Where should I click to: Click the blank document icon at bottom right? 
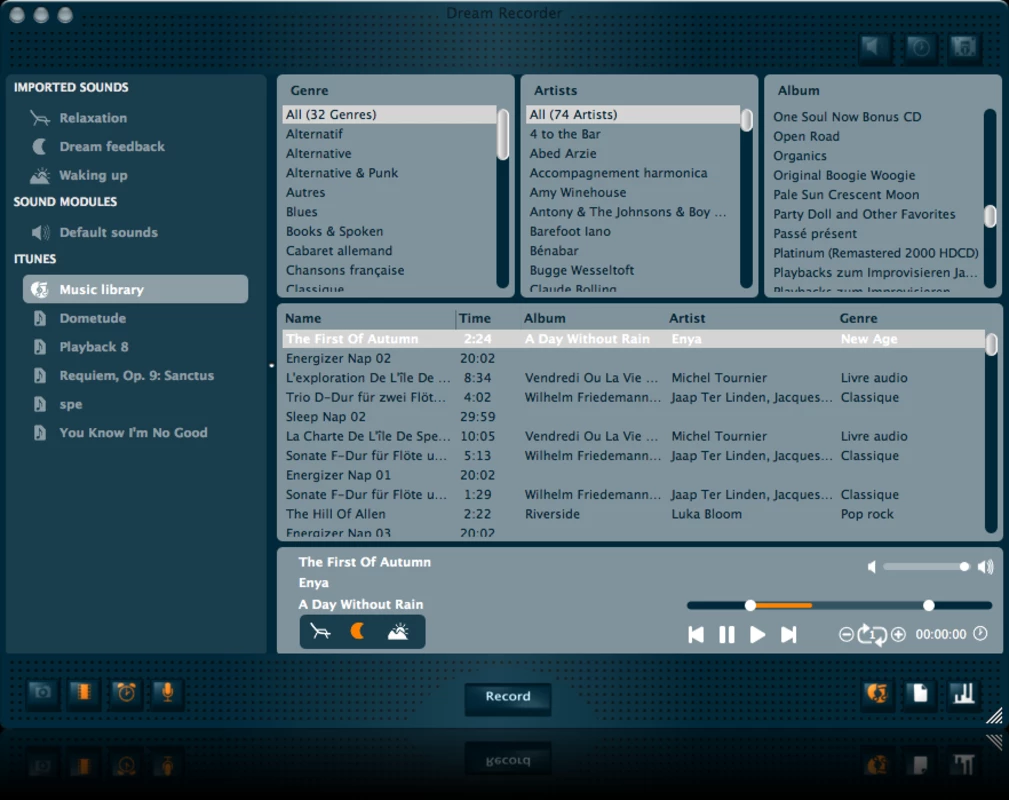click(x=920, y=693)
